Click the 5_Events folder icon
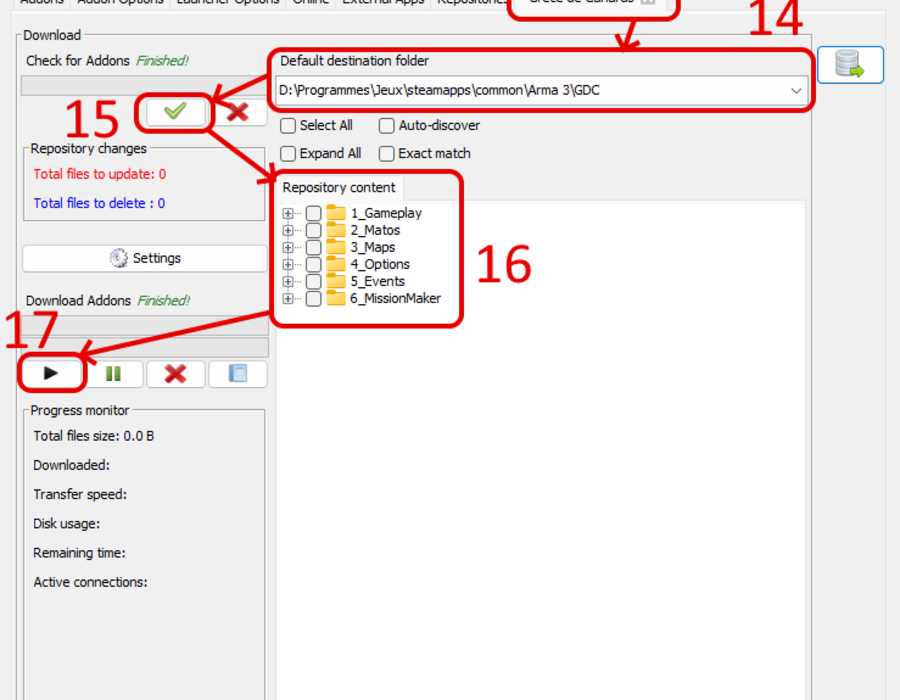900x700 pixels. (x=336, y=281)
